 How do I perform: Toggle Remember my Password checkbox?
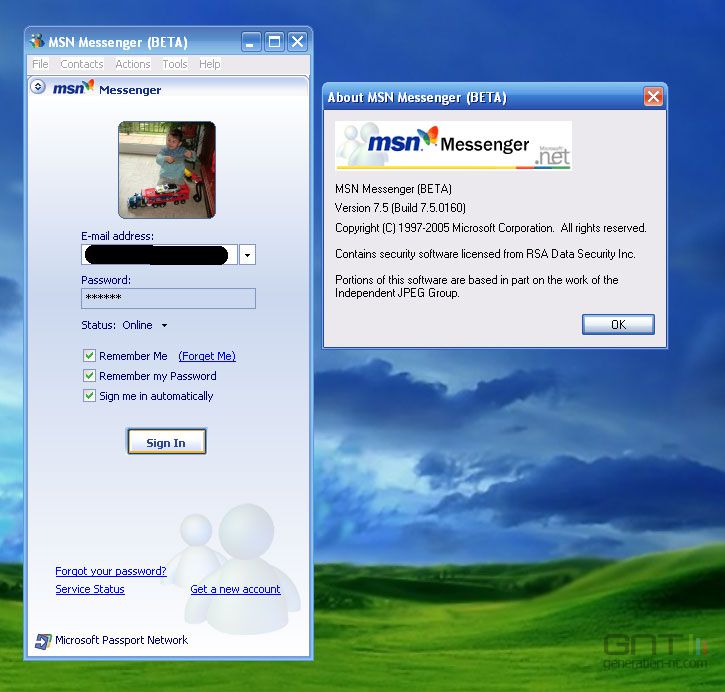coord(89,375)
